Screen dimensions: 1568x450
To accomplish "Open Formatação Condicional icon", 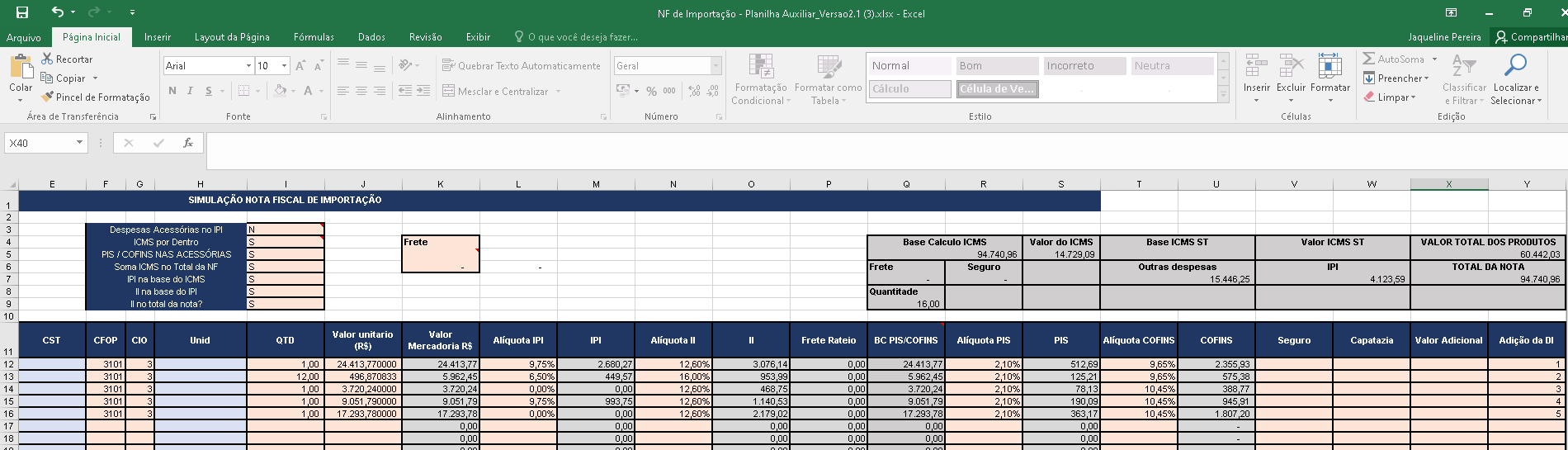I will pos(761,67).
